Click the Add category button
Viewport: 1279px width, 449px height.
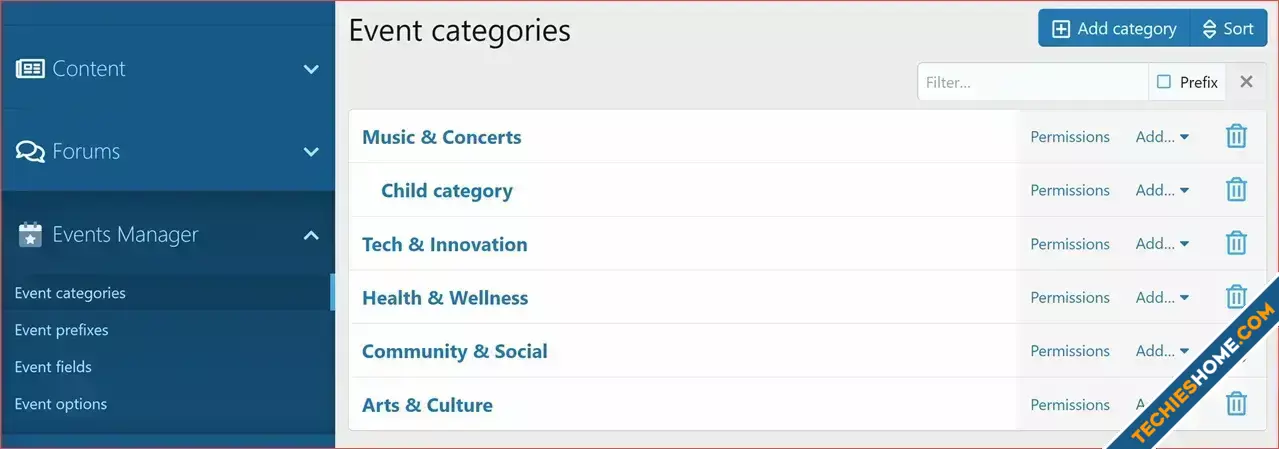click(x=1114, y=29)
